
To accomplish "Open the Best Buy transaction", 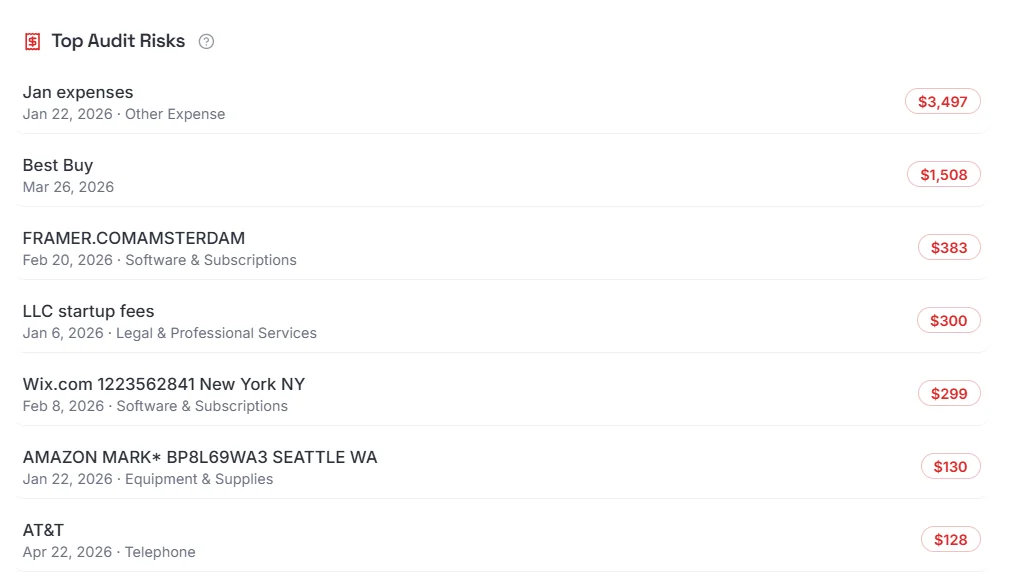I will click(x=502, y=175).
